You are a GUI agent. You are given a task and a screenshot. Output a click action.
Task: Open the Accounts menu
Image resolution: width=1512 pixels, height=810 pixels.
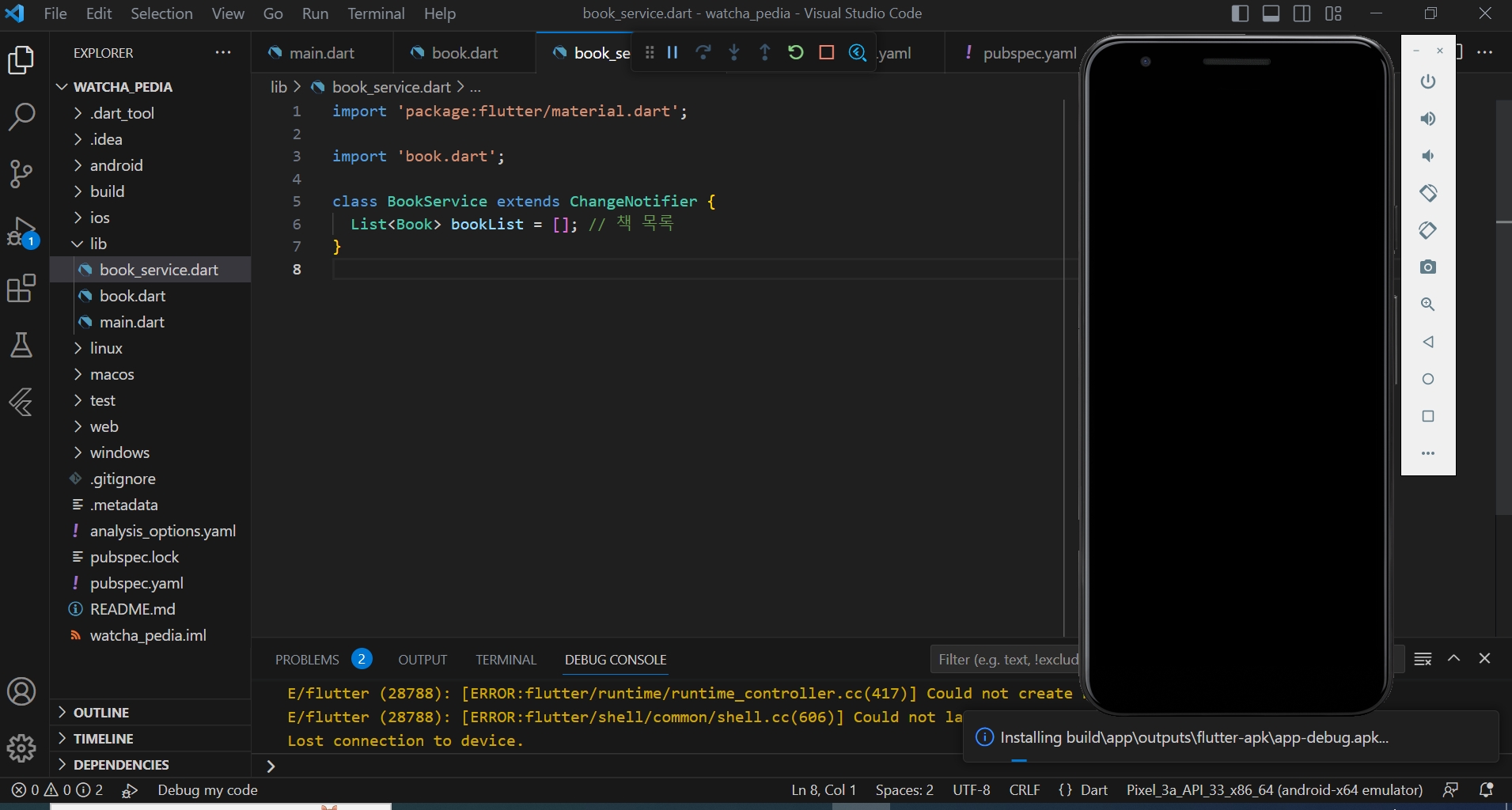click(21, 691)
